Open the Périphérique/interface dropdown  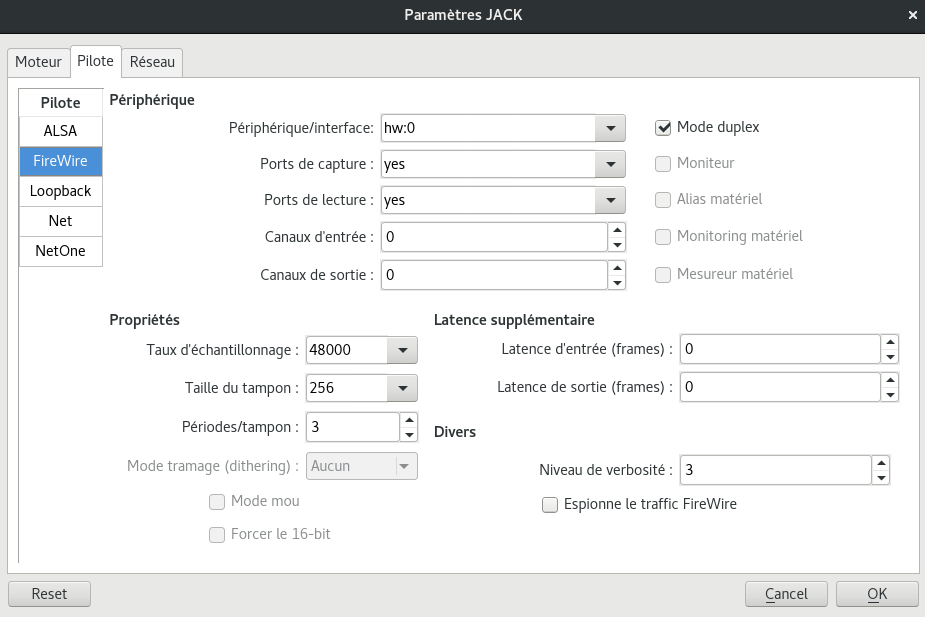[609, 128]
